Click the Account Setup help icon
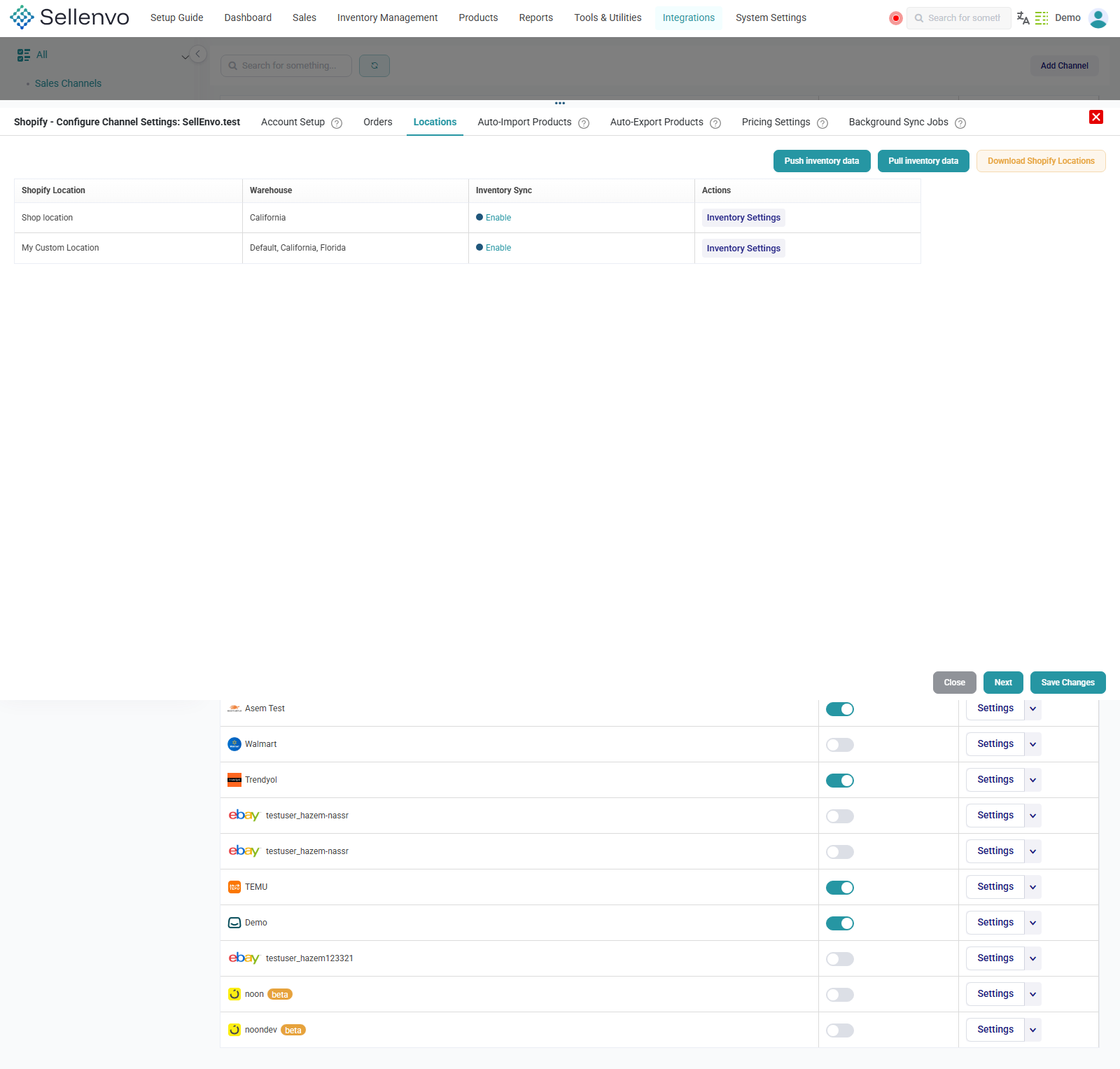Screen dimensions: 1120x1069 337,123
